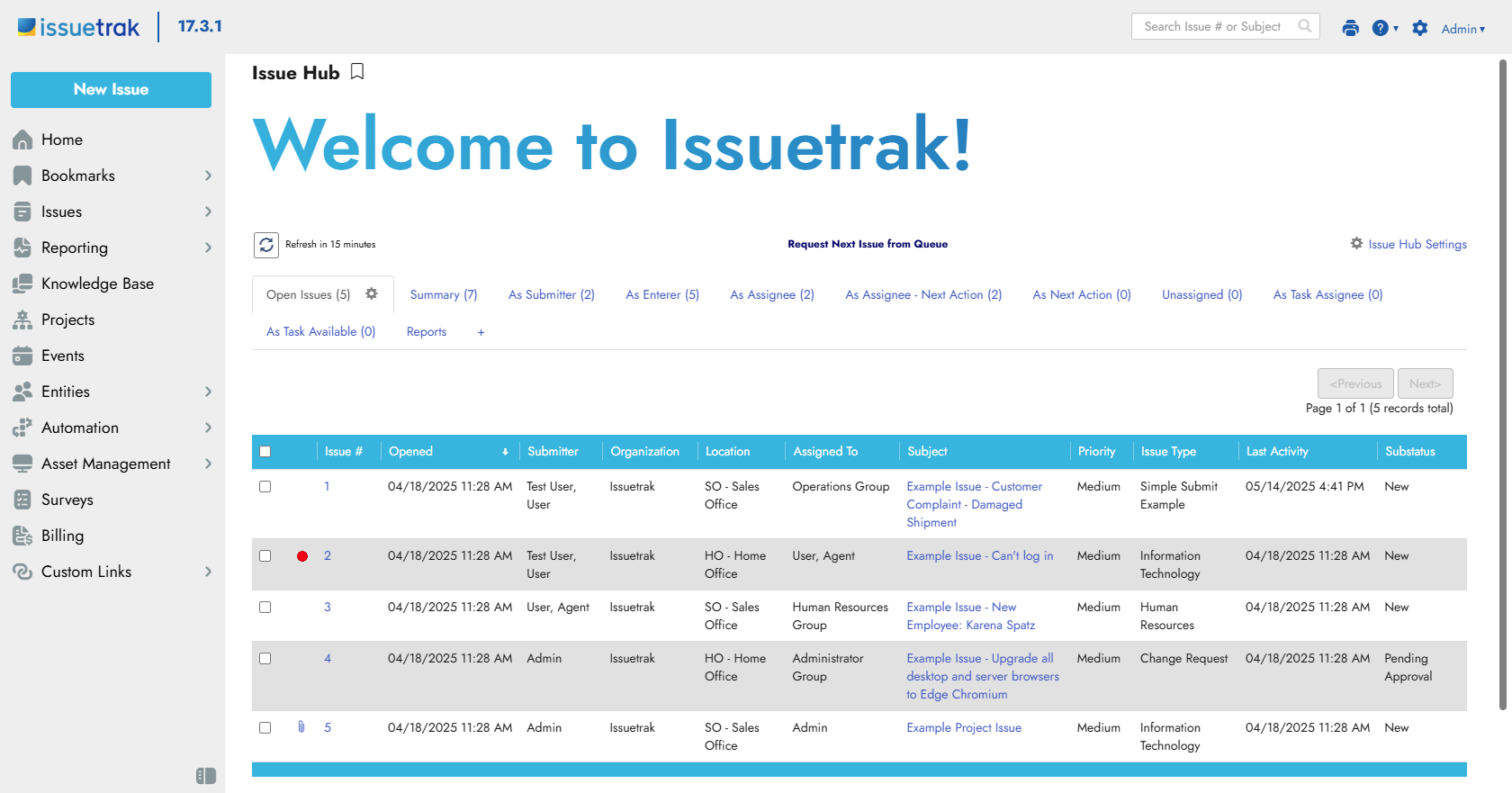Expand the Entities submenu chevron
Screen dimensions: 1512x793
click(x=208, y=392)
